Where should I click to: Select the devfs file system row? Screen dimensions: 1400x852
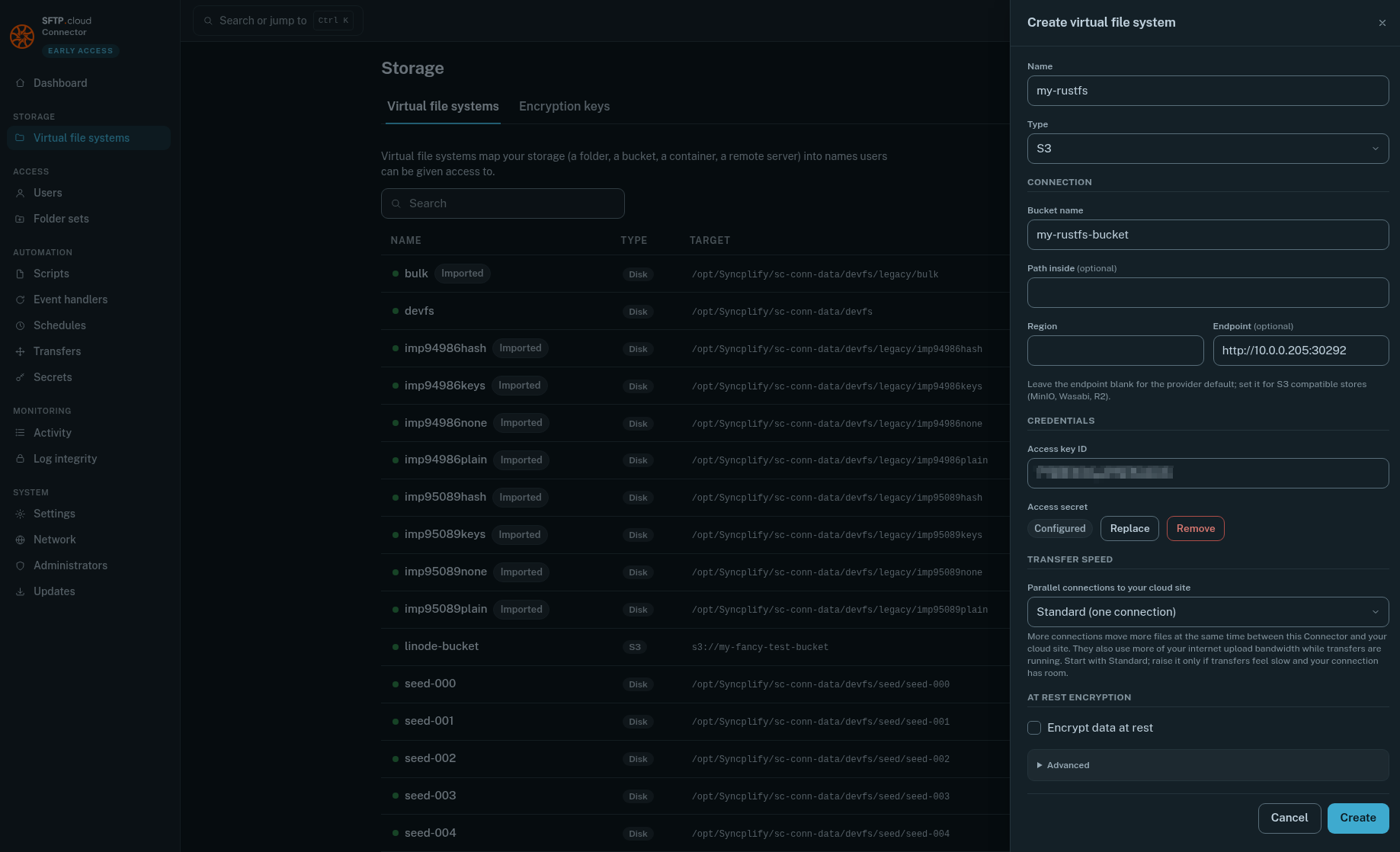pyautogui.click(x=695, y=311)
